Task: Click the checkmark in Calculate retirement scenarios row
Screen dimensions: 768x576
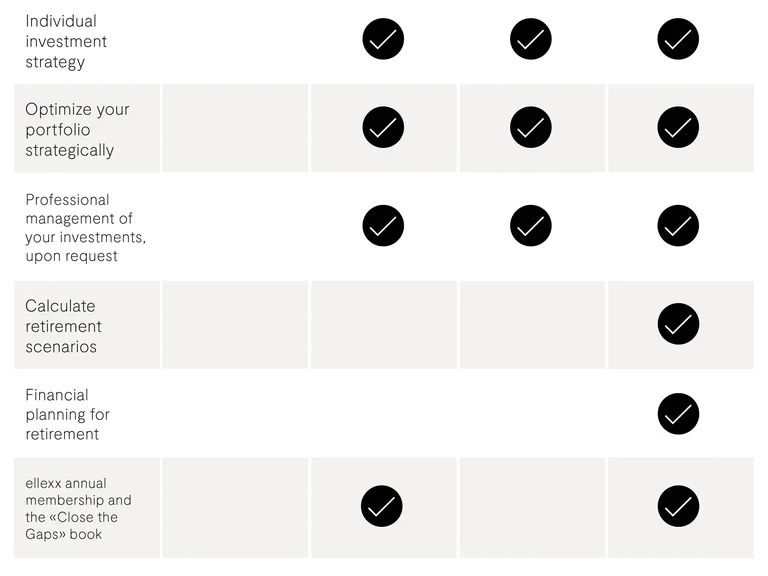Action: pyautogui.click(x=678, y=324)
